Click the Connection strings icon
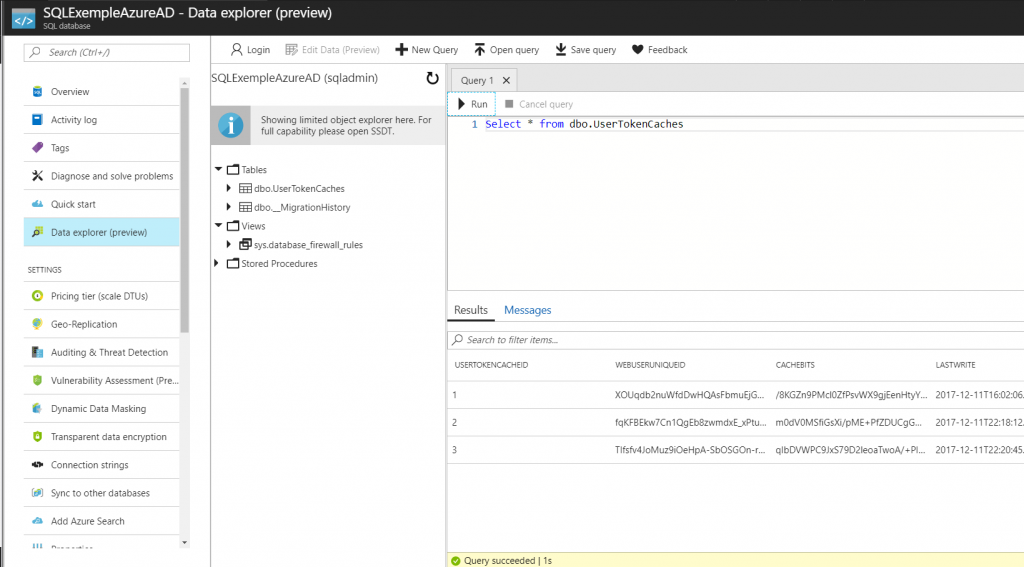1024x567 pixels. [x=37, y=464]
